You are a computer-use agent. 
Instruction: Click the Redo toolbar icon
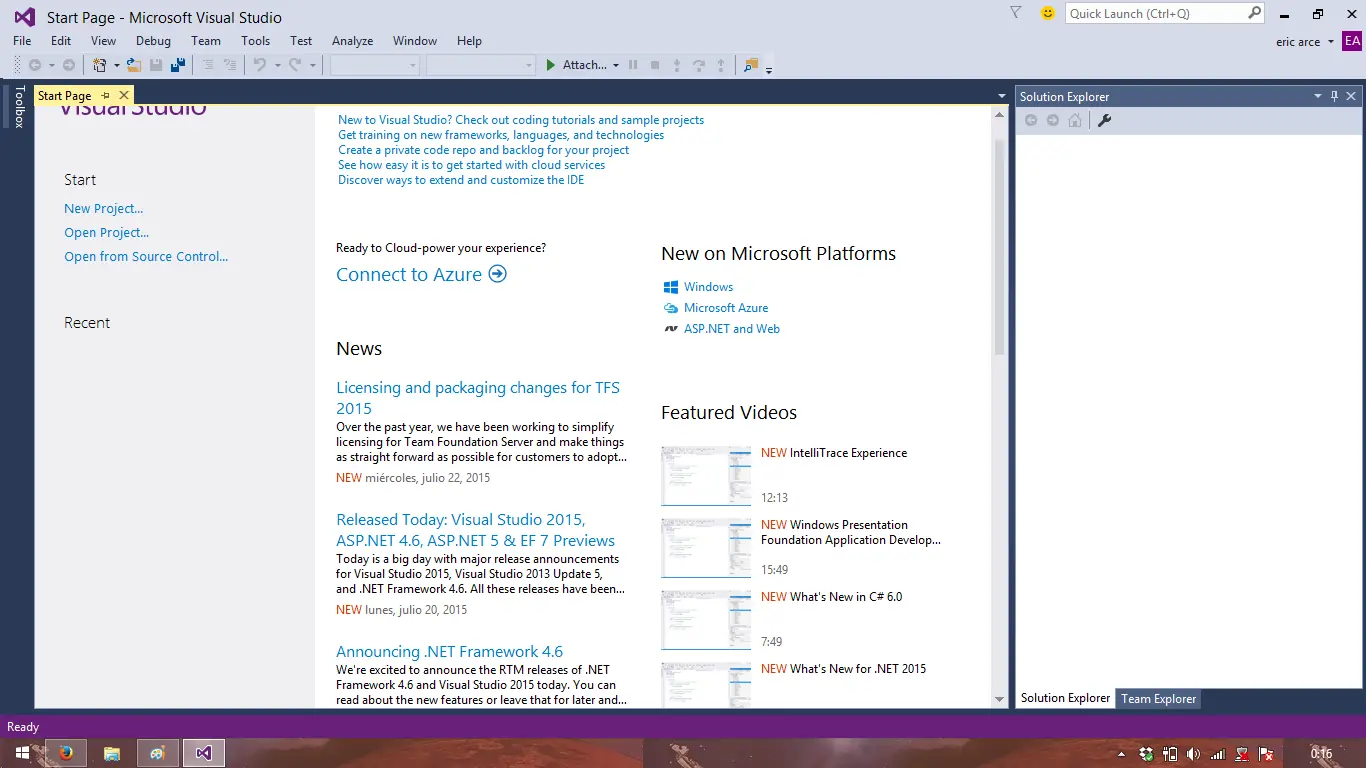point(295,65)
